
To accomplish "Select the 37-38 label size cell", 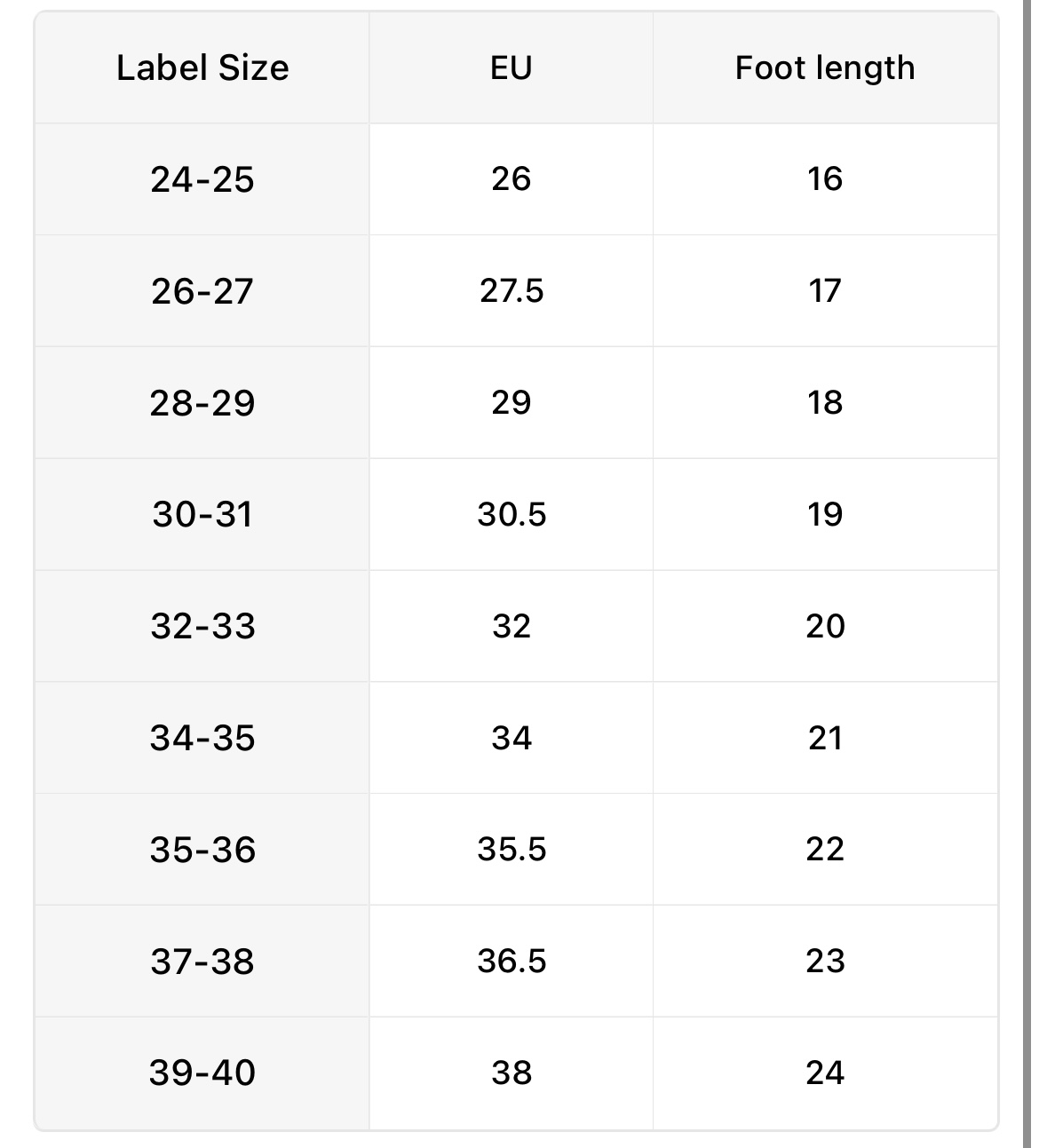I will (x=202, y=962).
